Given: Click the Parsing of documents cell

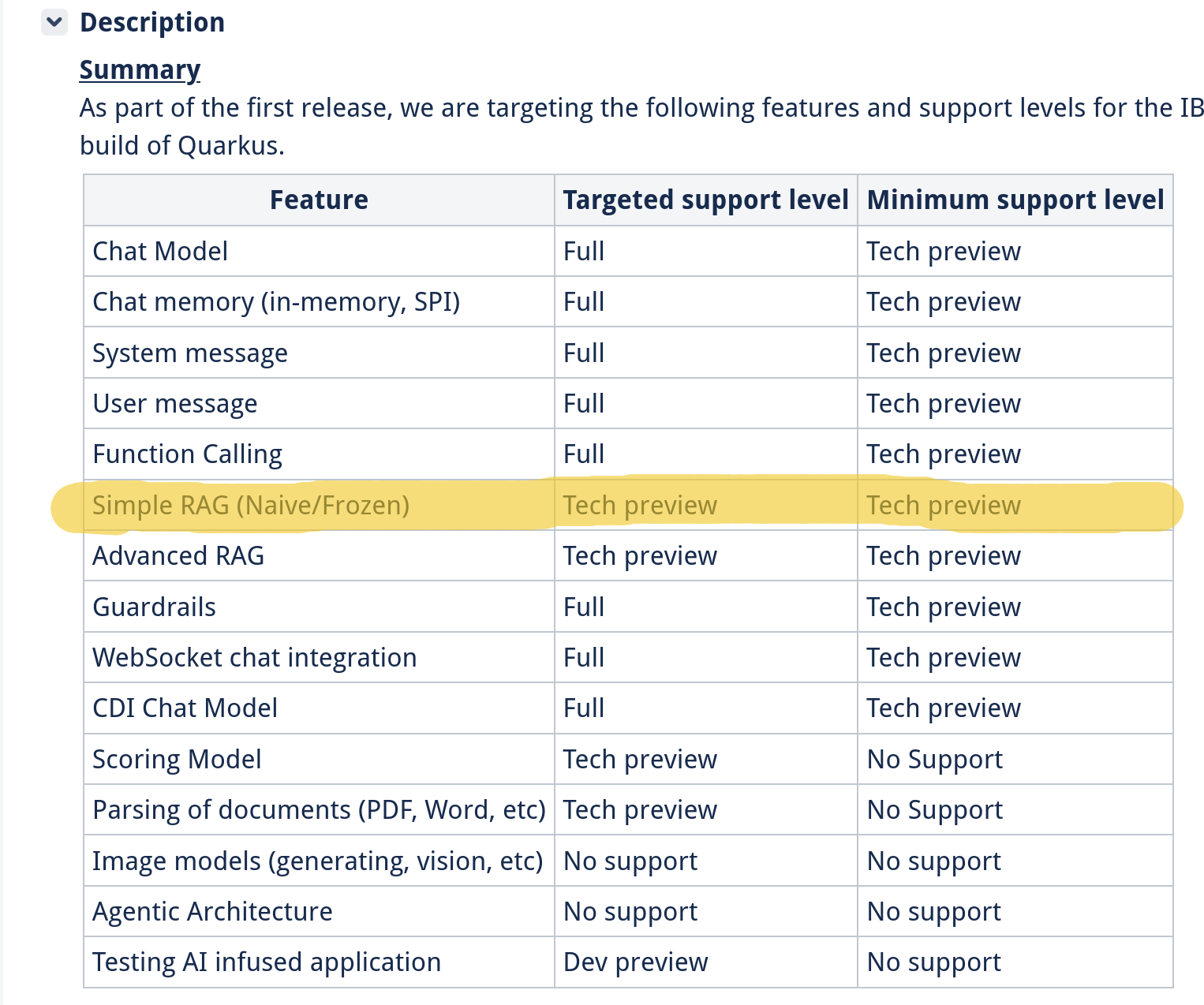Looking at the screenshot, I should 319,809.
